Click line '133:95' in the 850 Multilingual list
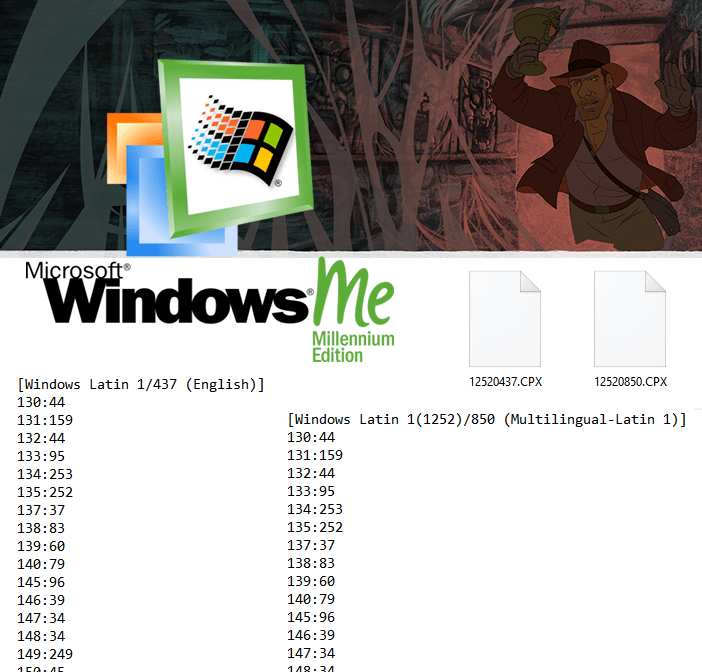This screenshot has height=672, width=702. (311, 491)
